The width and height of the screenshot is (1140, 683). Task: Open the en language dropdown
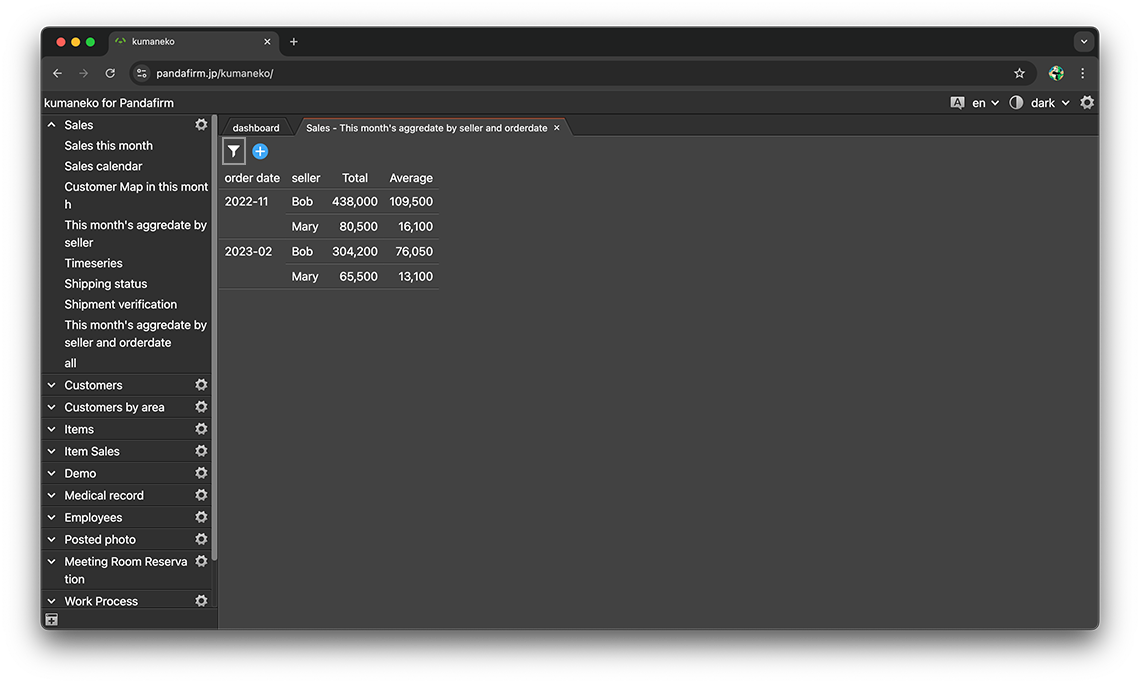coord(984,103)
